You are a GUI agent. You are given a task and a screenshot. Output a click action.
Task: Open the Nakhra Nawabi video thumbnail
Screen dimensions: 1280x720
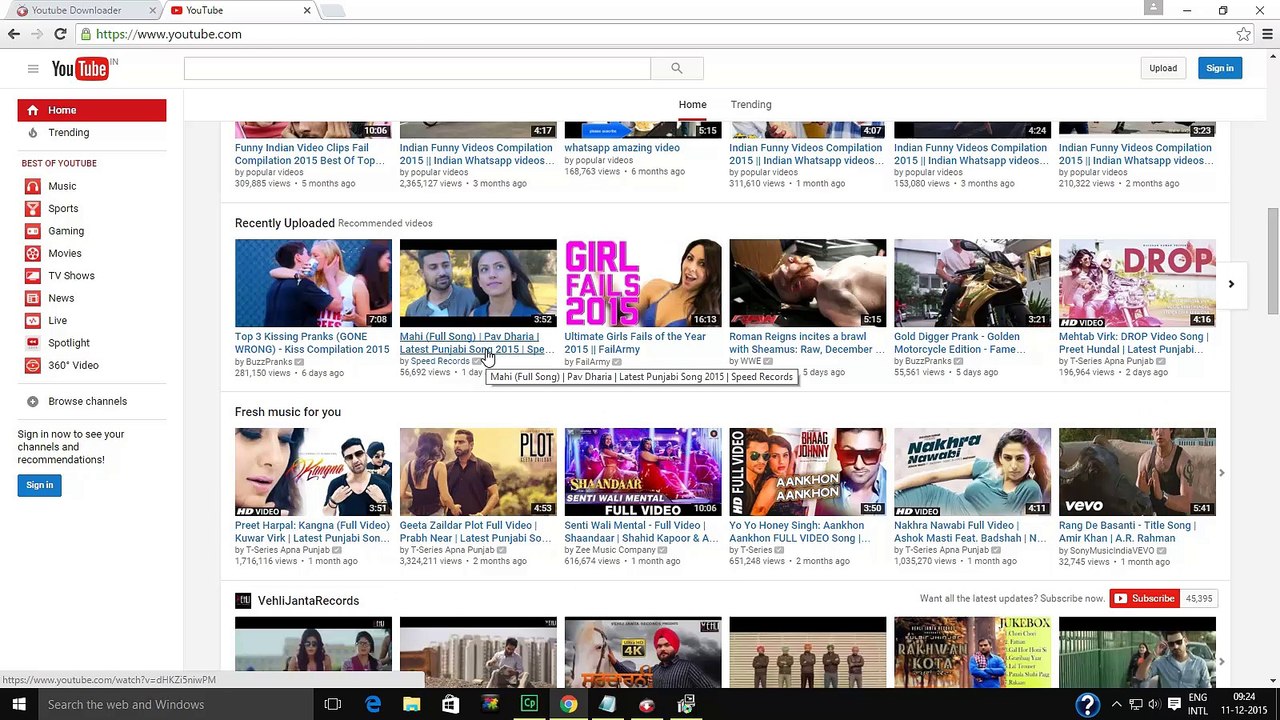point(972,472)
